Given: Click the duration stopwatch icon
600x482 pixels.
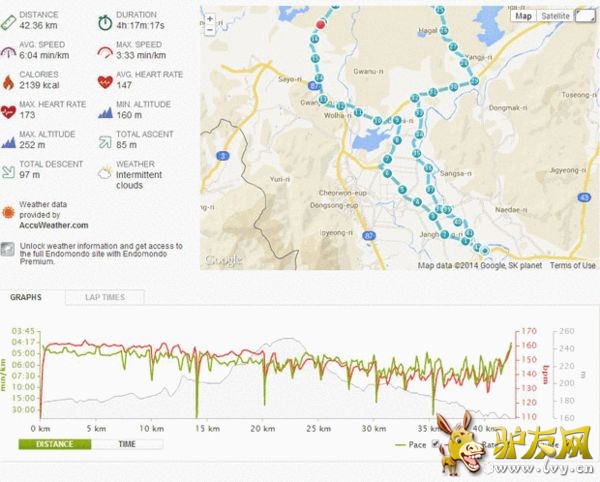Looking at the screenshot, I should [x=105, y=20].
